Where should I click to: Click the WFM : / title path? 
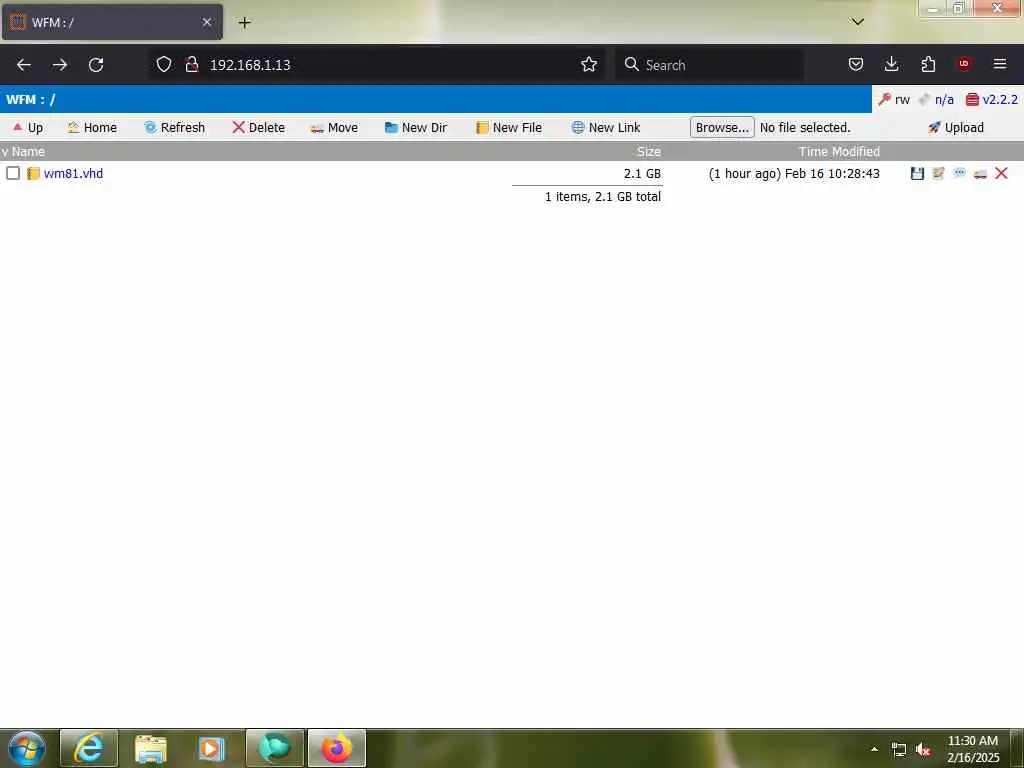coord(31,99)
